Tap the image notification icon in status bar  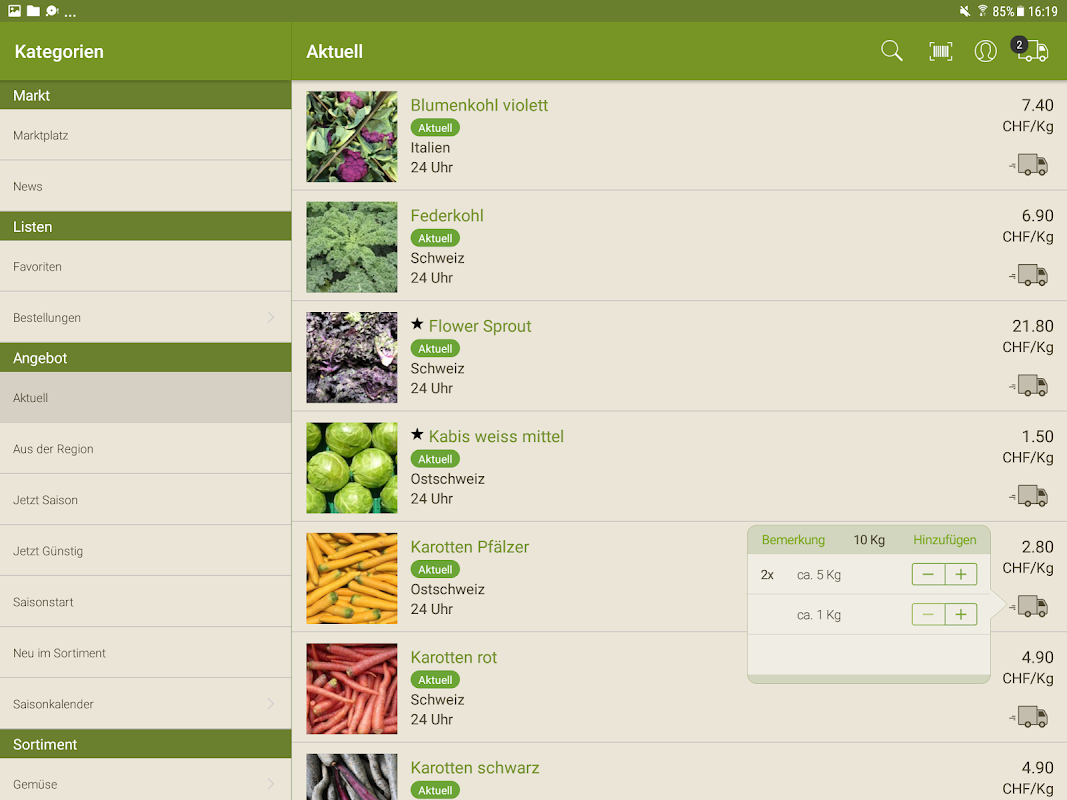click(x=14, y=11)
